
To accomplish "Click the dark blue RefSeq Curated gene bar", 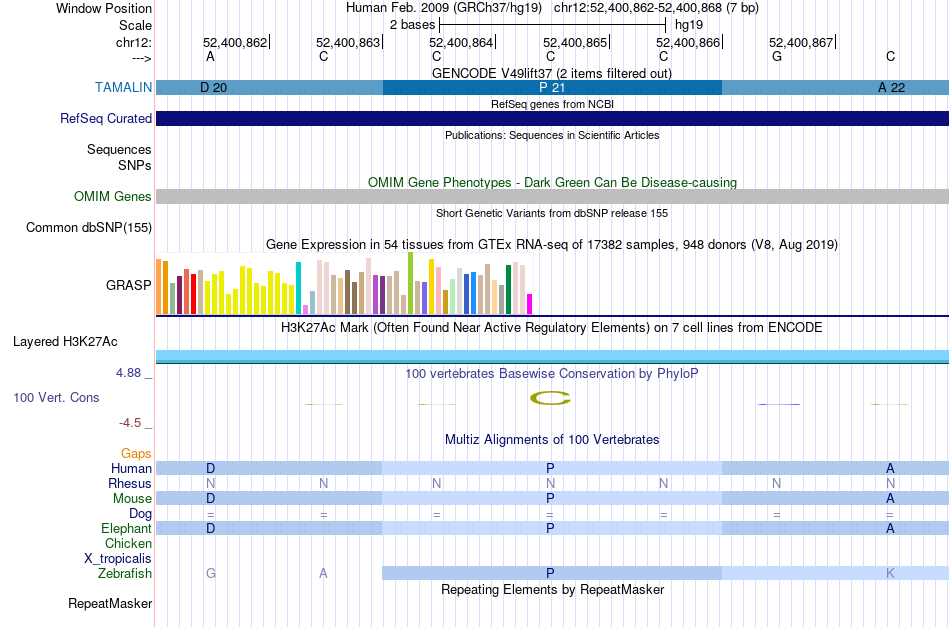I will 552,118.
